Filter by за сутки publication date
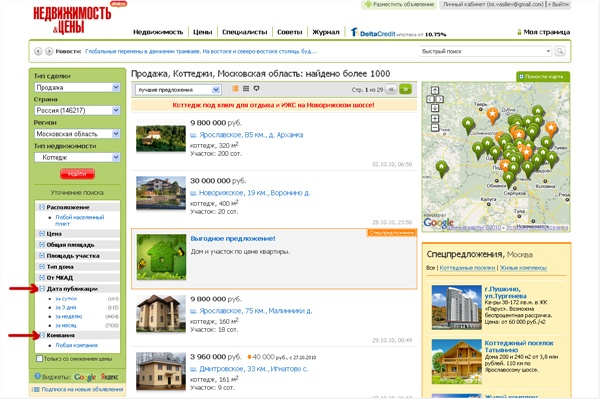Image resolution: width=600 pixels, height=399 pixels. 66,298
